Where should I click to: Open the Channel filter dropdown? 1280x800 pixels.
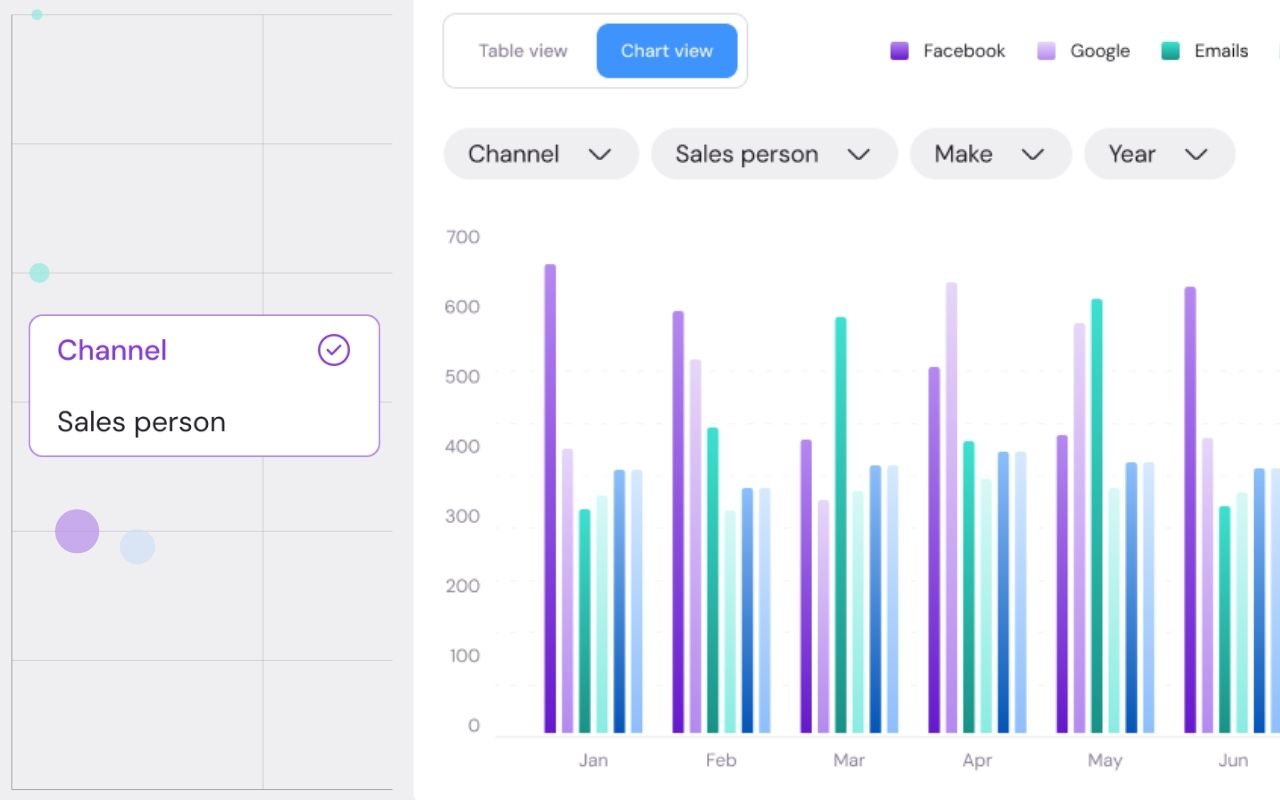point(540,154)
